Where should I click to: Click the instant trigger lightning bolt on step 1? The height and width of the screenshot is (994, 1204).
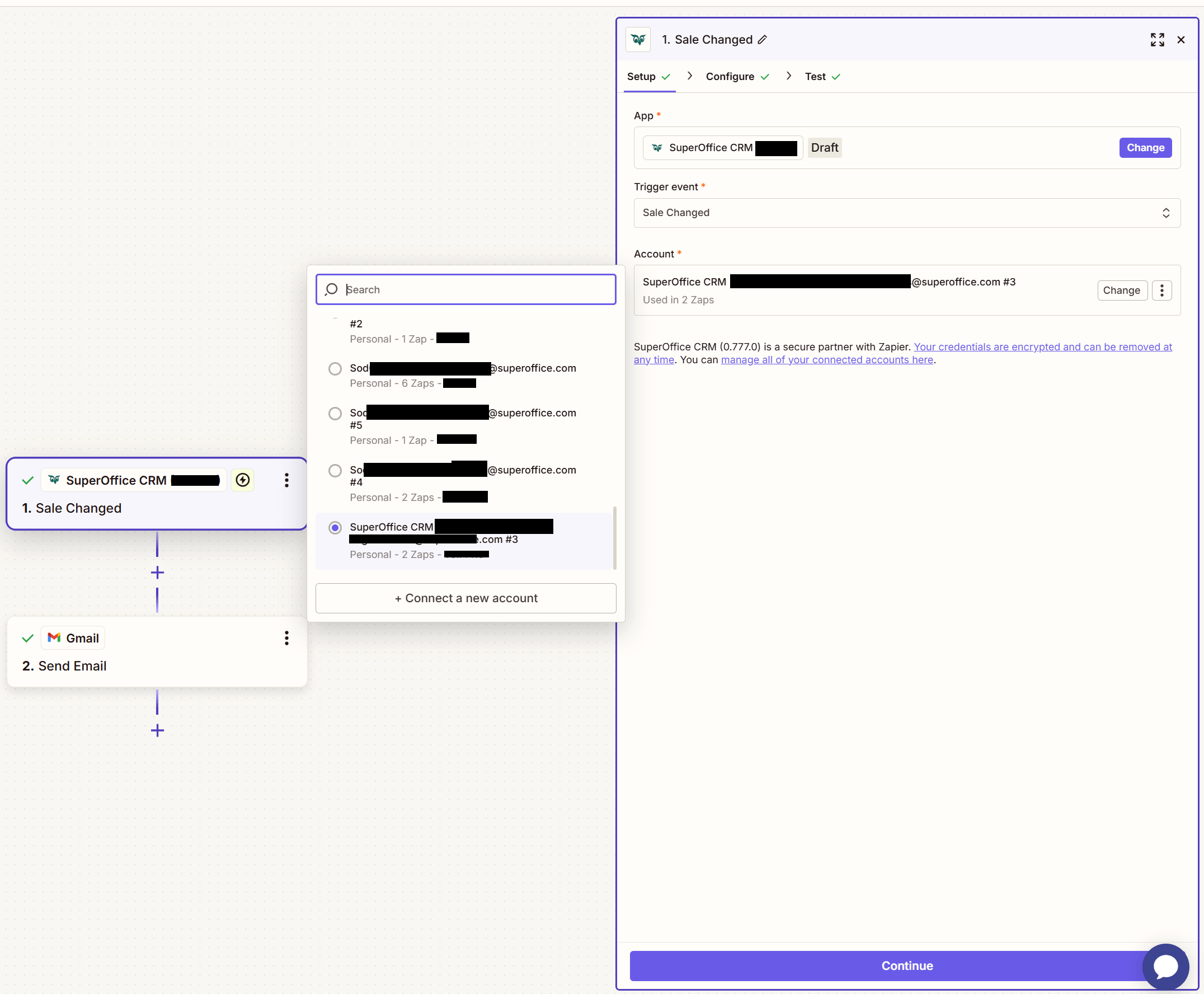[242, 480]
